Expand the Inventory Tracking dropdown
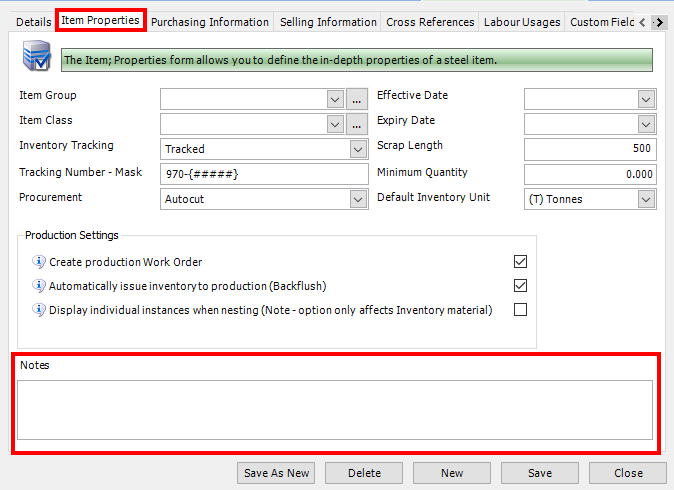Screen dimensions: 674x490 (x=358, y=149)
